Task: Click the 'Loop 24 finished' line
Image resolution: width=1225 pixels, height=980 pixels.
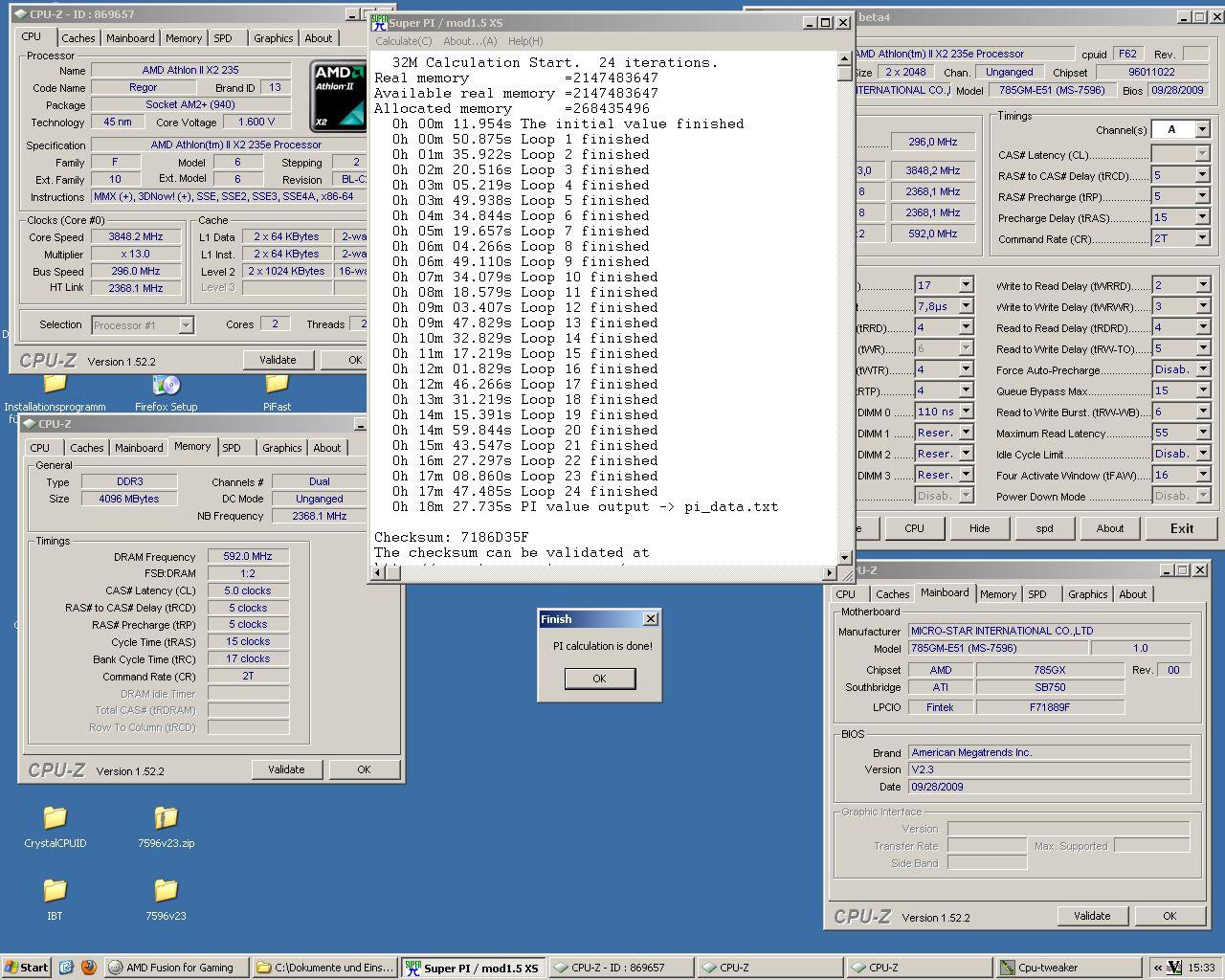Action: click(524, 491)
